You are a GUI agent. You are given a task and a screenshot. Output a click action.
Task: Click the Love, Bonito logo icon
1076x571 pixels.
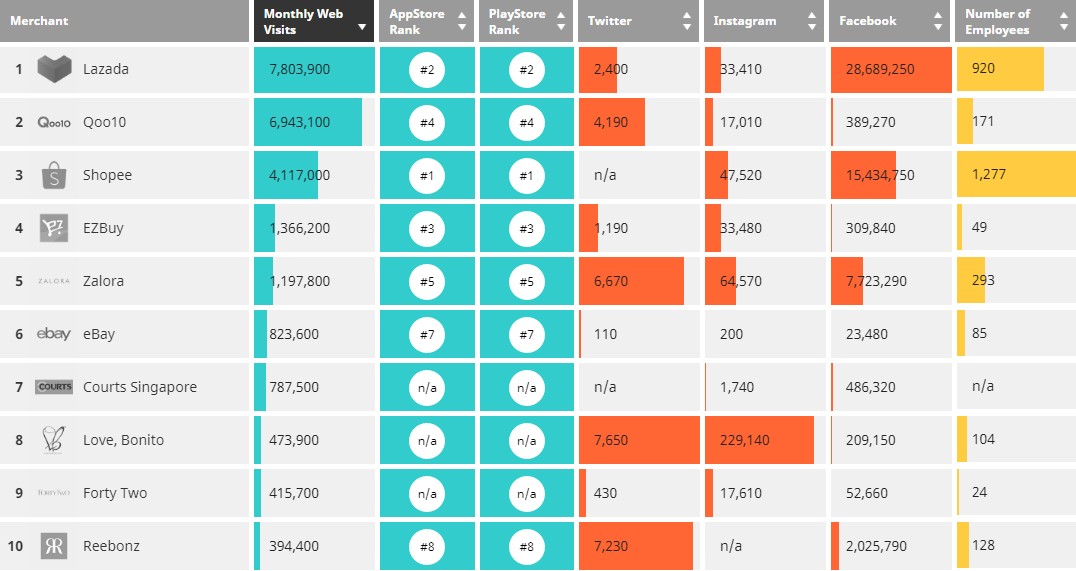(54, 440)
